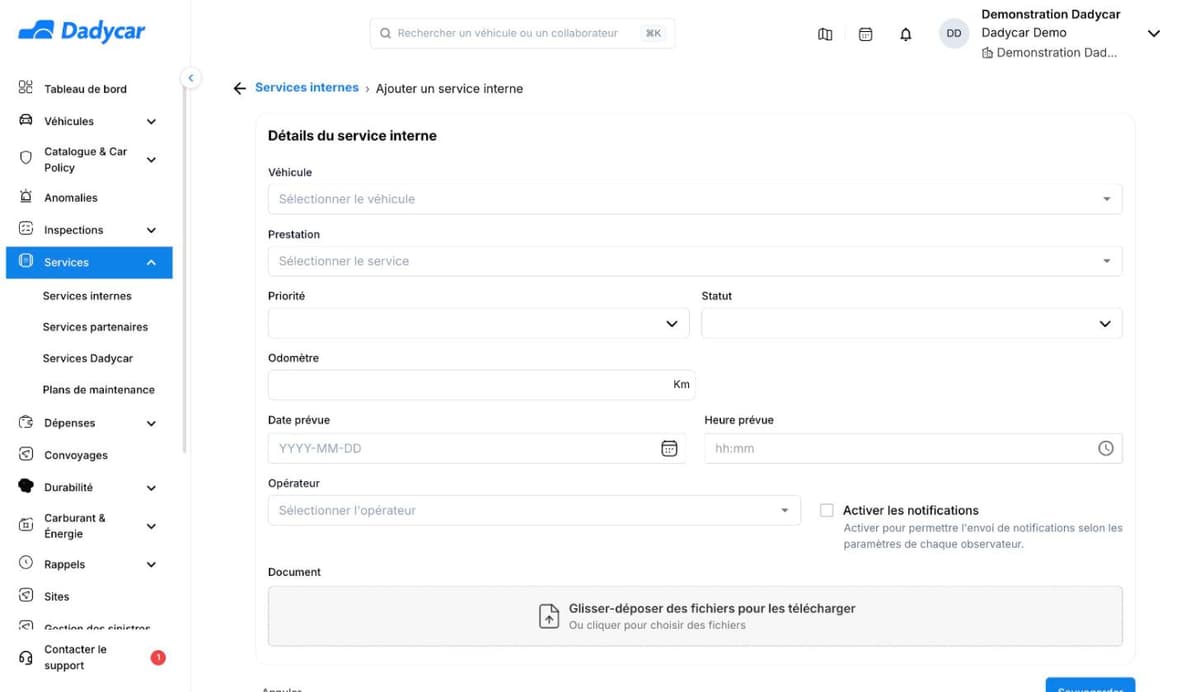Expand the Inspections menu chevron
The height and width of the screenshot is (692, 1200).
151,230
